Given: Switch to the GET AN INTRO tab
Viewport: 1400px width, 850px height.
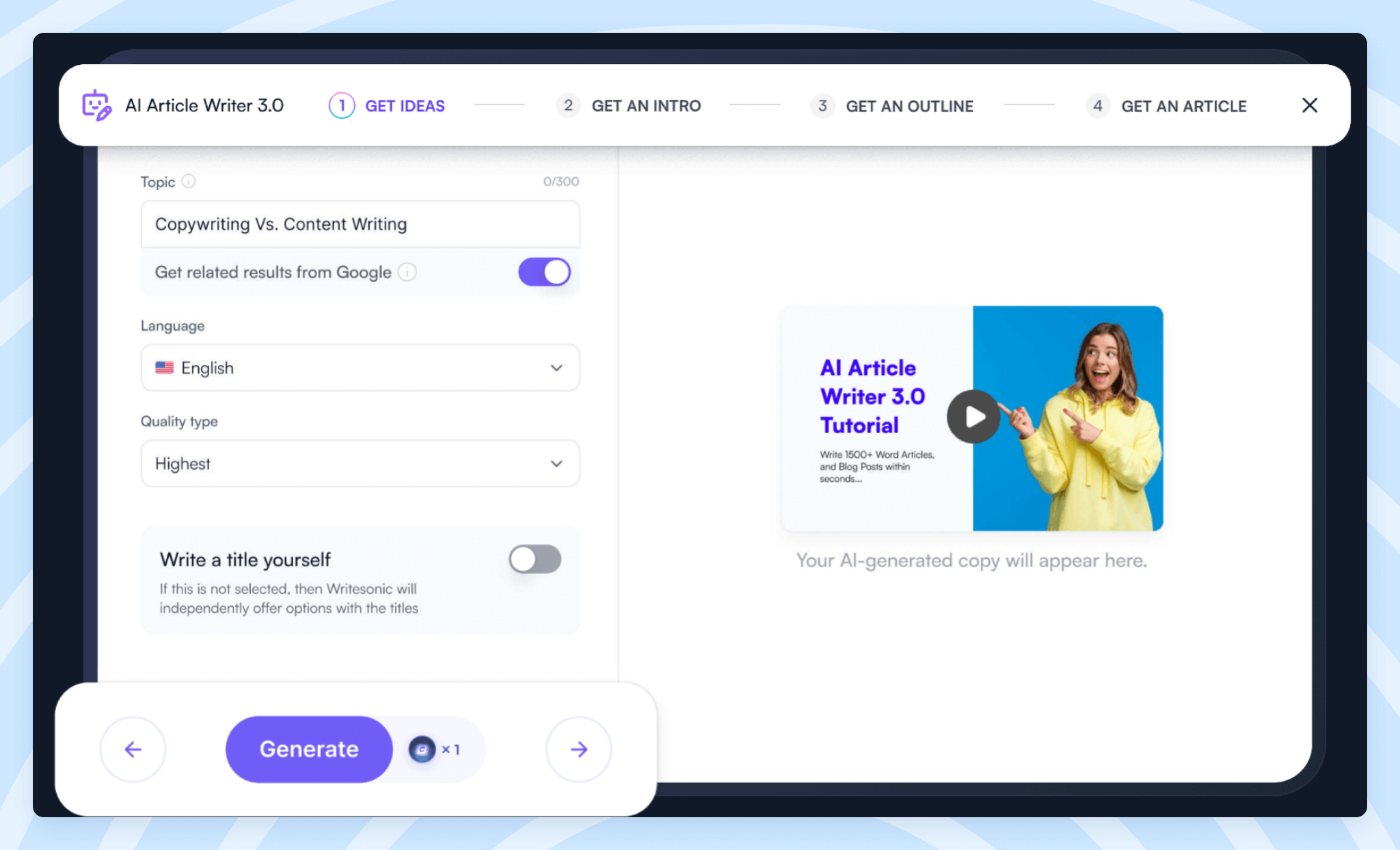Looking at the screenshot, I should tap(644, 105).
